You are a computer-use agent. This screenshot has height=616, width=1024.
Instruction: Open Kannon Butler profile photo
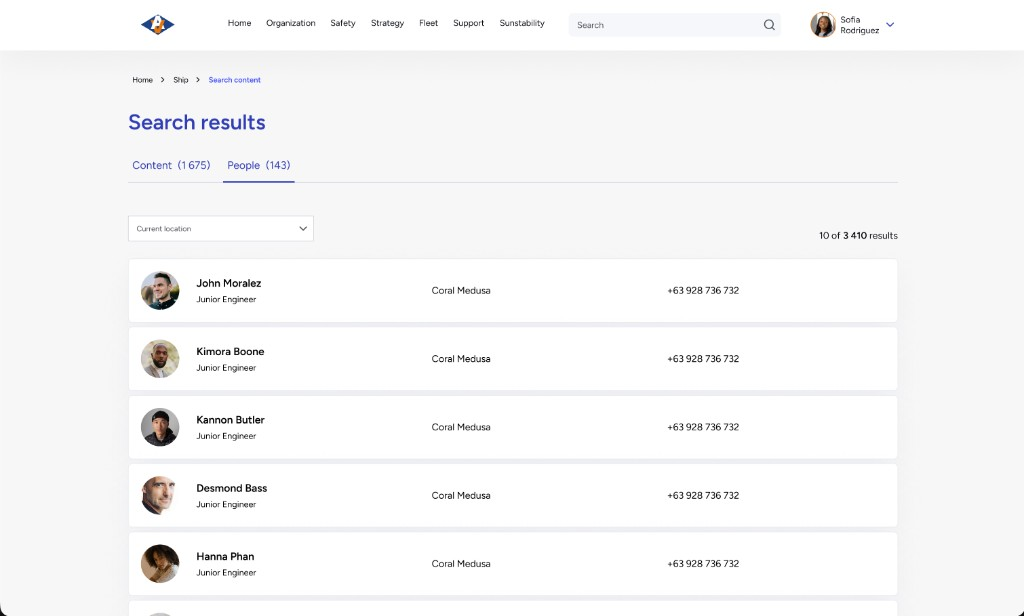click(x=160, y=427)
